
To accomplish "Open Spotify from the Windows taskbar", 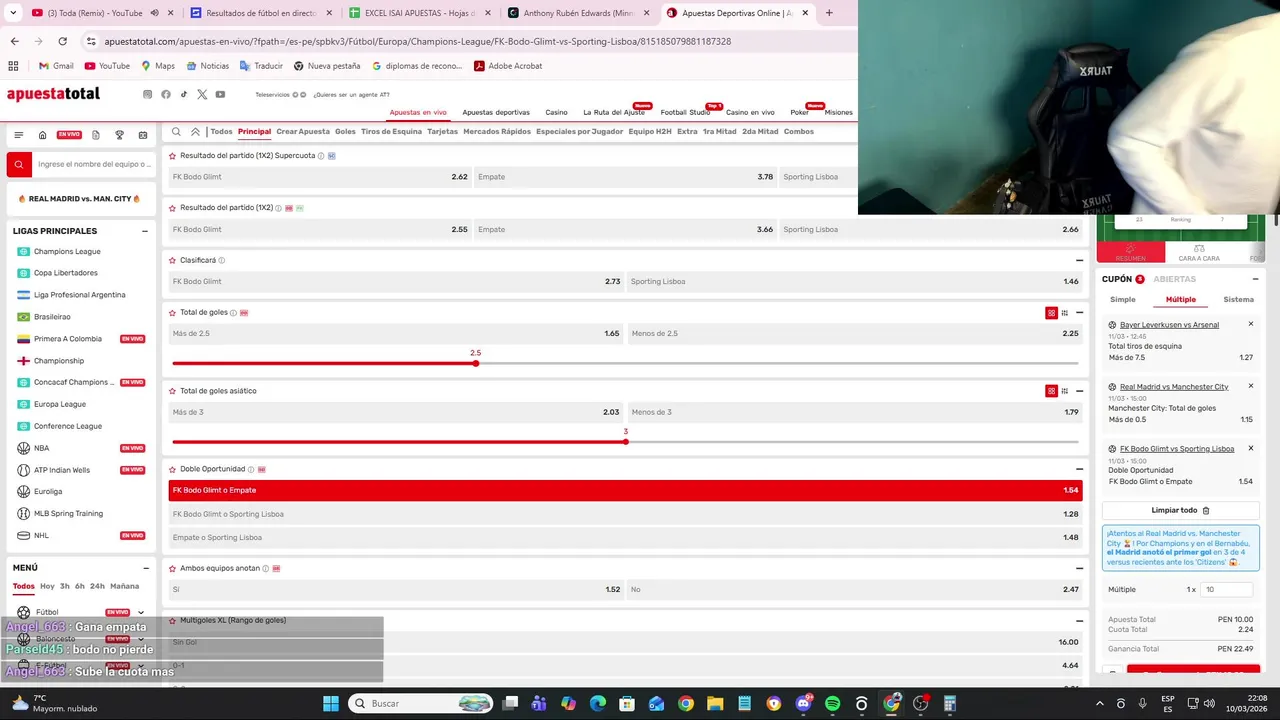I will point(833,703).
